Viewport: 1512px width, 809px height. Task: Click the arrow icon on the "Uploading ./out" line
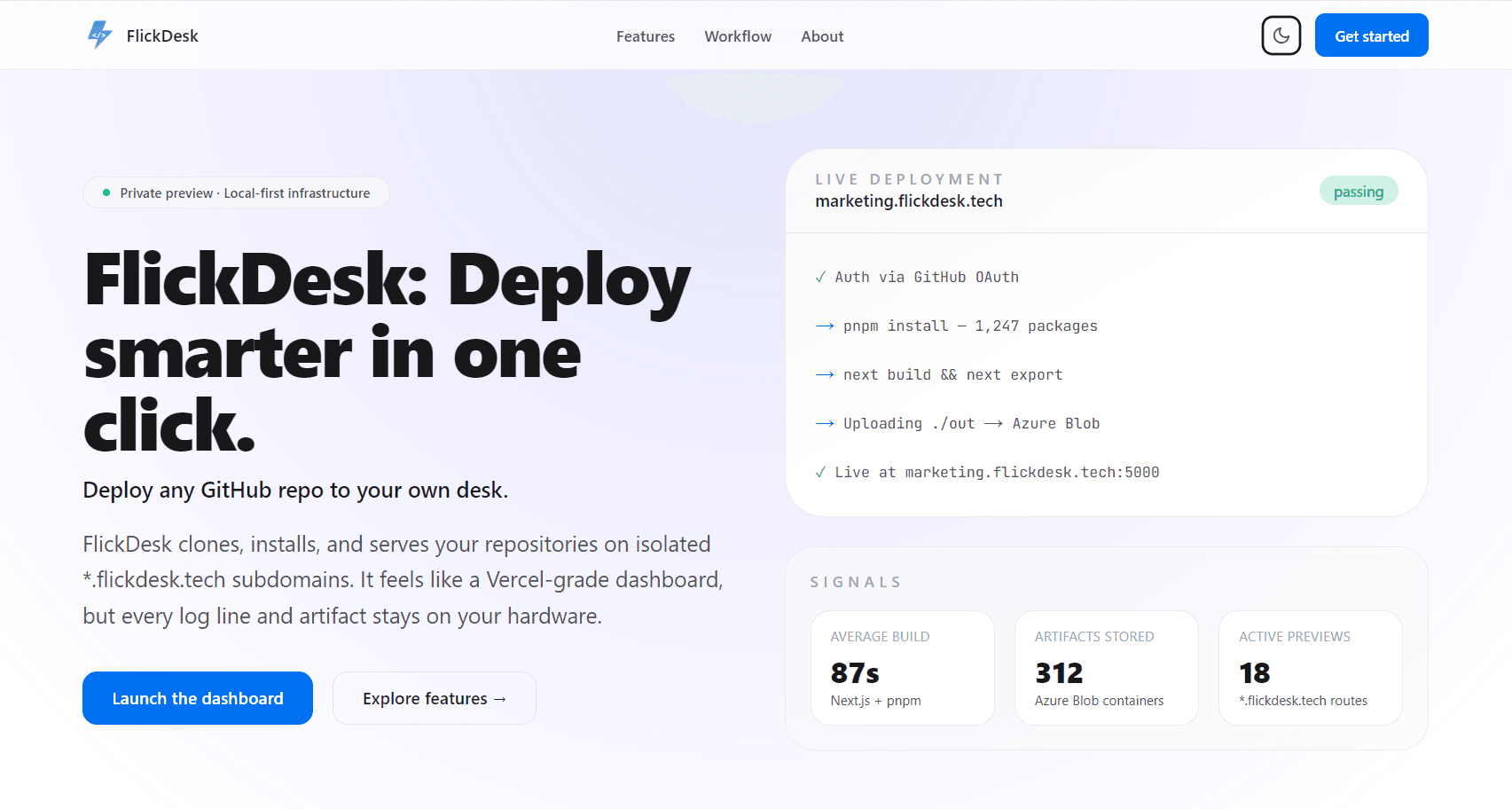(x=824, y=423)
